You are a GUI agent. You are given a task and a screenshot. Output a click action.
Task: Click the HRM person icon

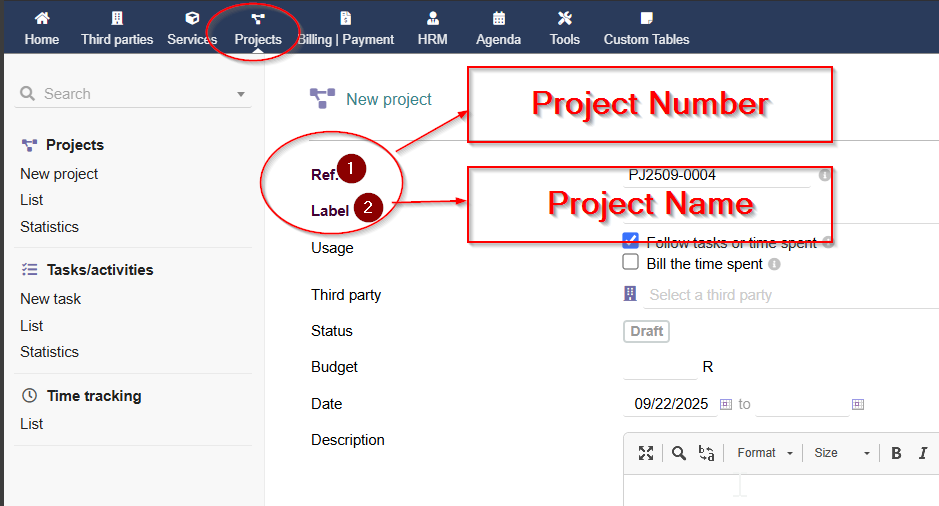tap(432, 18)
